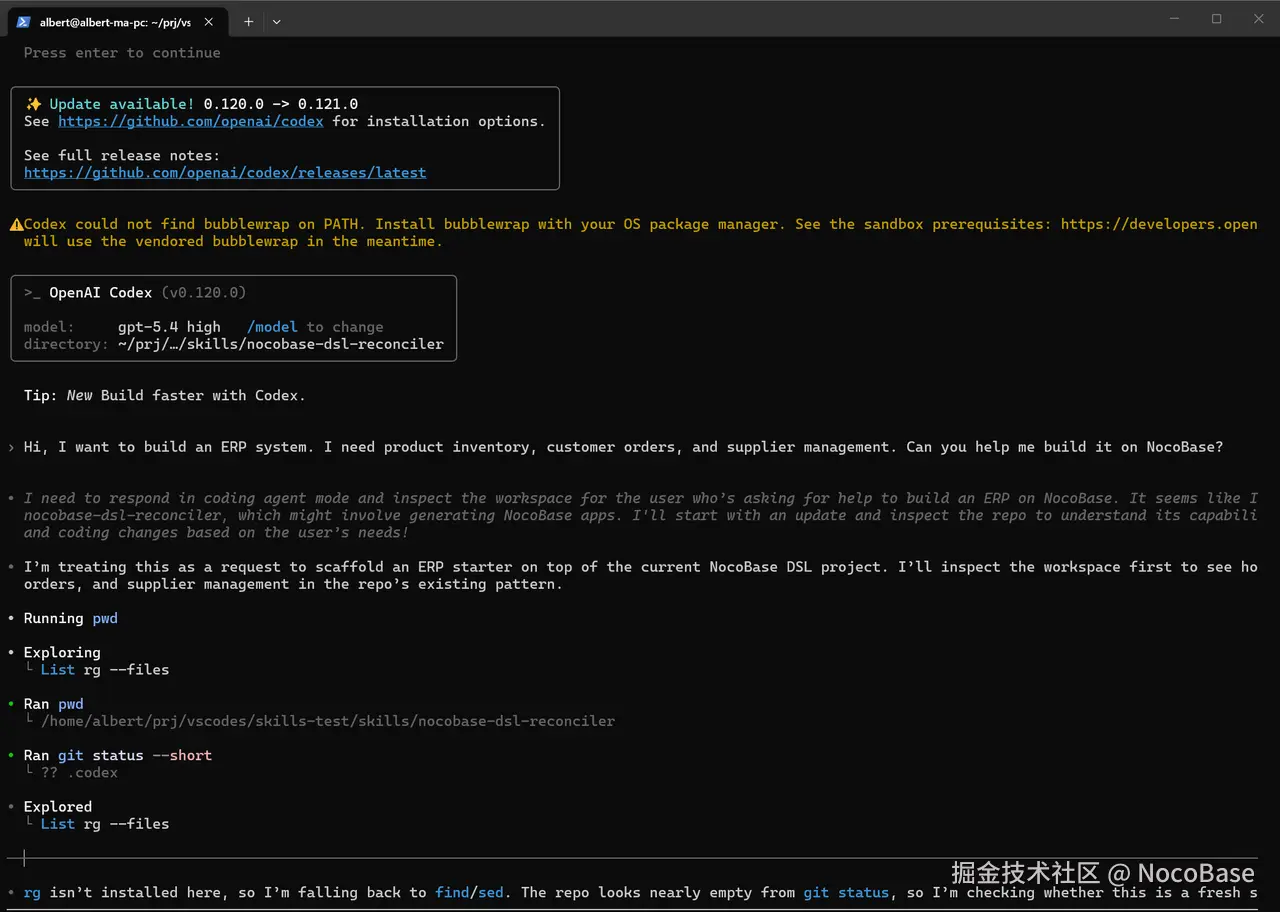Click the PowerShell icon on the tab

click(x=23, y=21)
